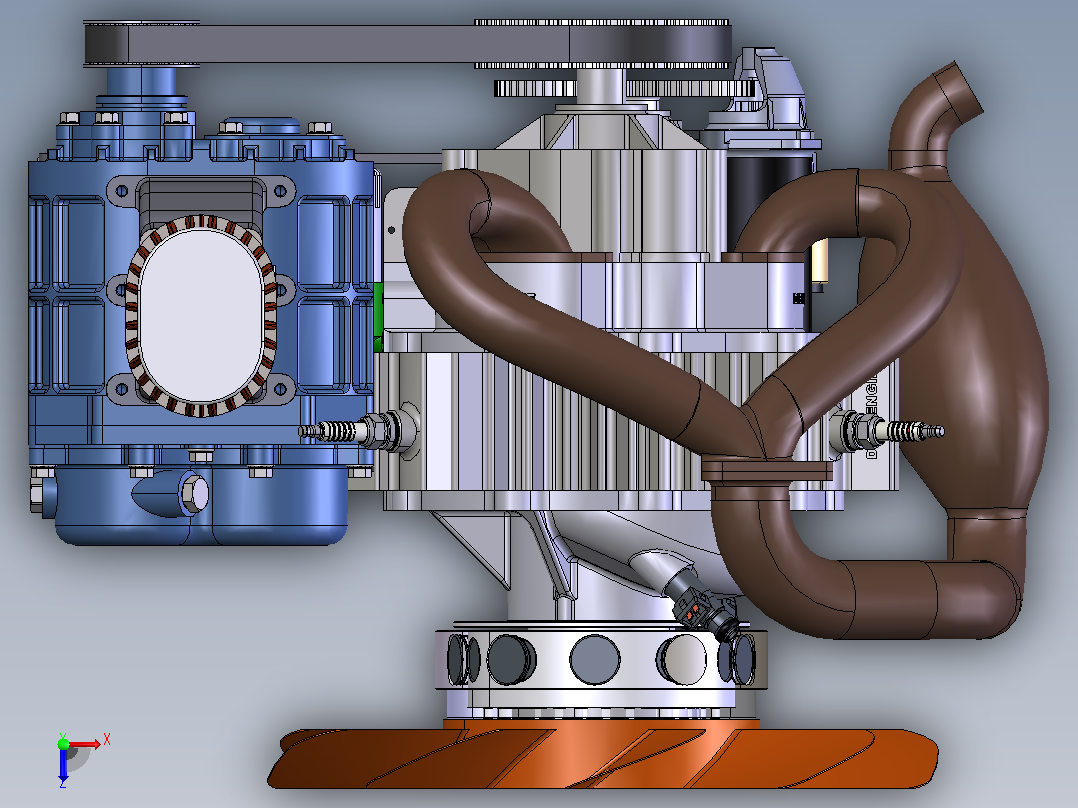
Task: Select the black cylindrical starter motor body
Action: 769,199
